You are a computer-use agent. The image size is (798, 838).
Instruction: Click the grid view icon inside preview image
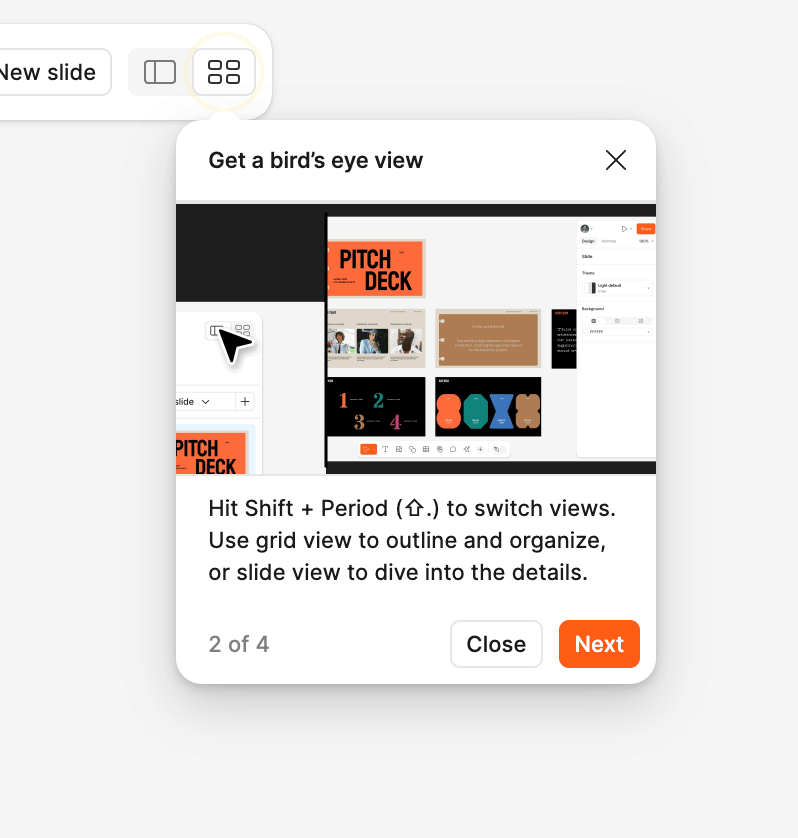(243, 330)
